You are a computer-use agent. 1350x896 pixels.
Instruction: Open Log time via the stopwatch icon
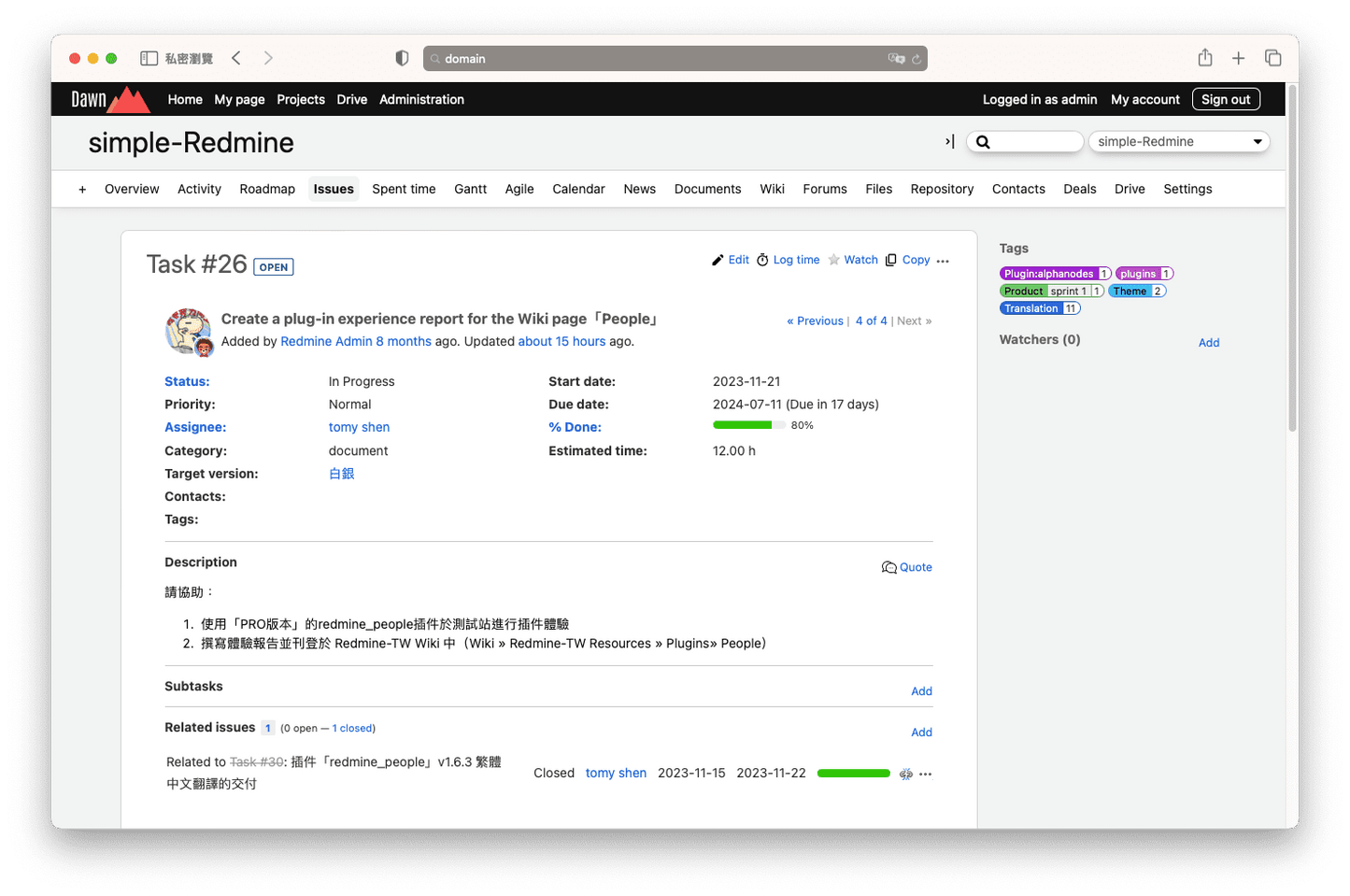tap(762, 260)
